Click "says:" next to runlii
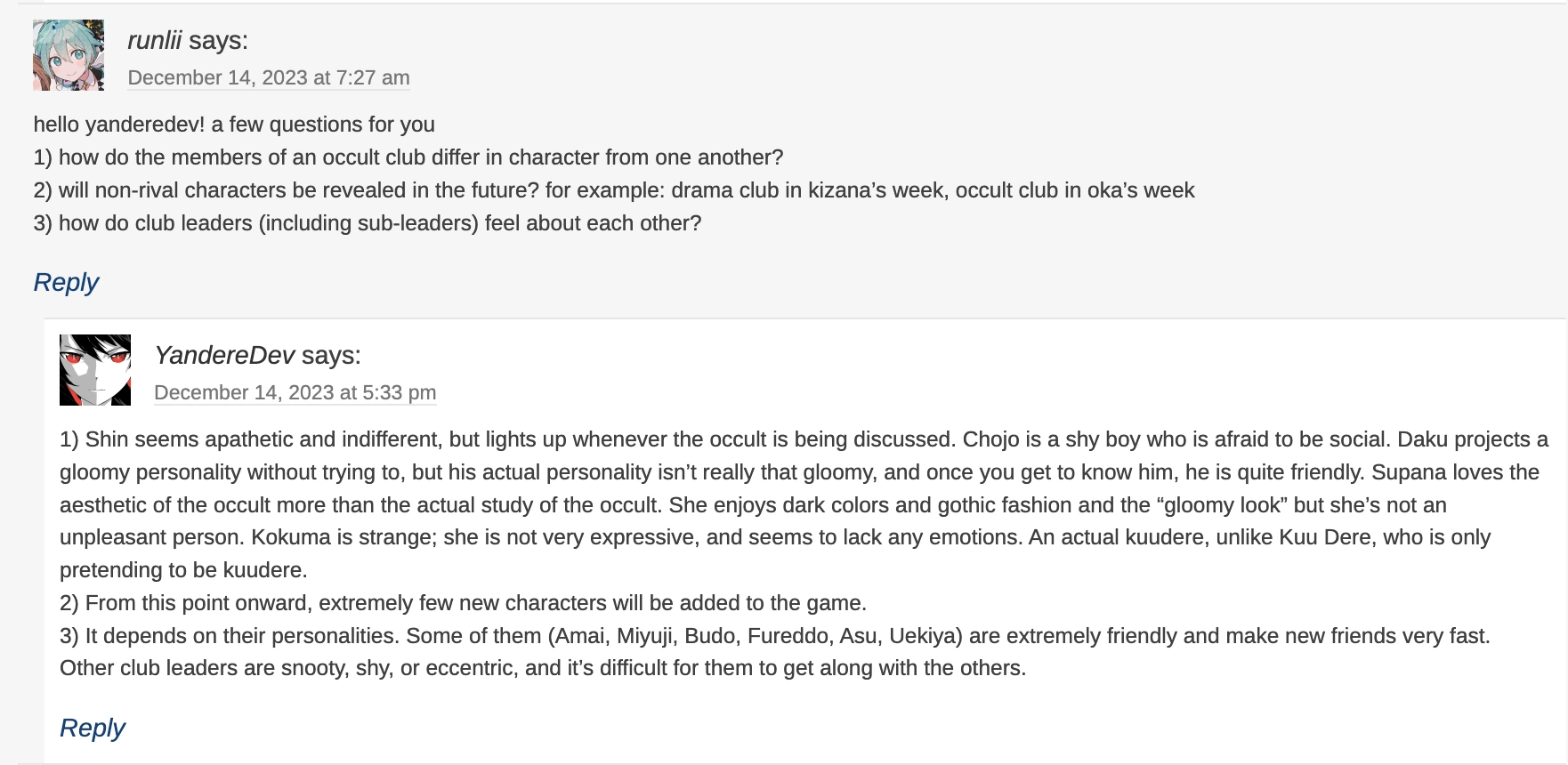Viewport: 1568px width, 765px height. (x=218, y=40)
